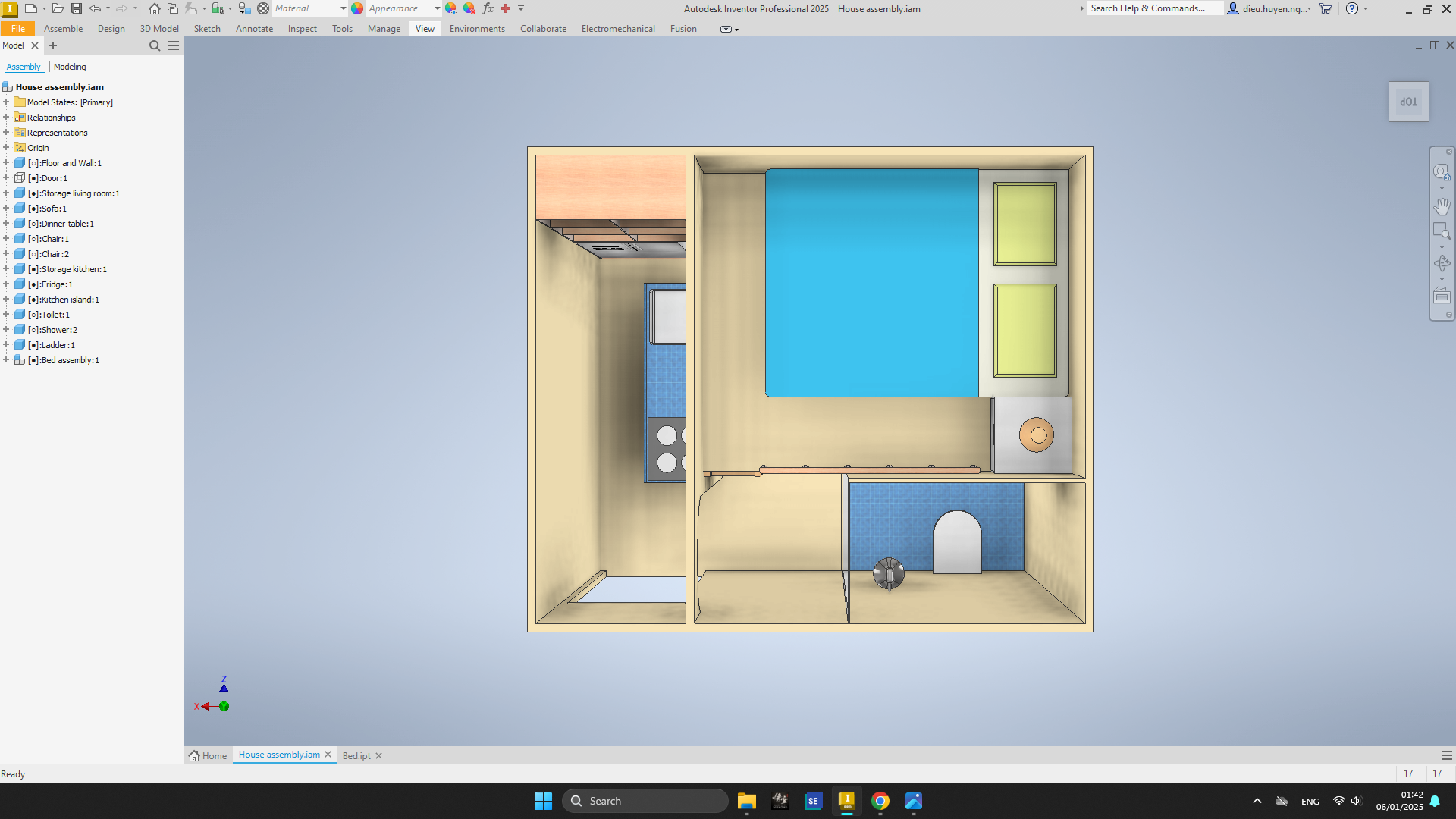Select Ladder:1 in the browser tree
The width and height of the screenshot is (1456, 819).
[x=58, y=345]
